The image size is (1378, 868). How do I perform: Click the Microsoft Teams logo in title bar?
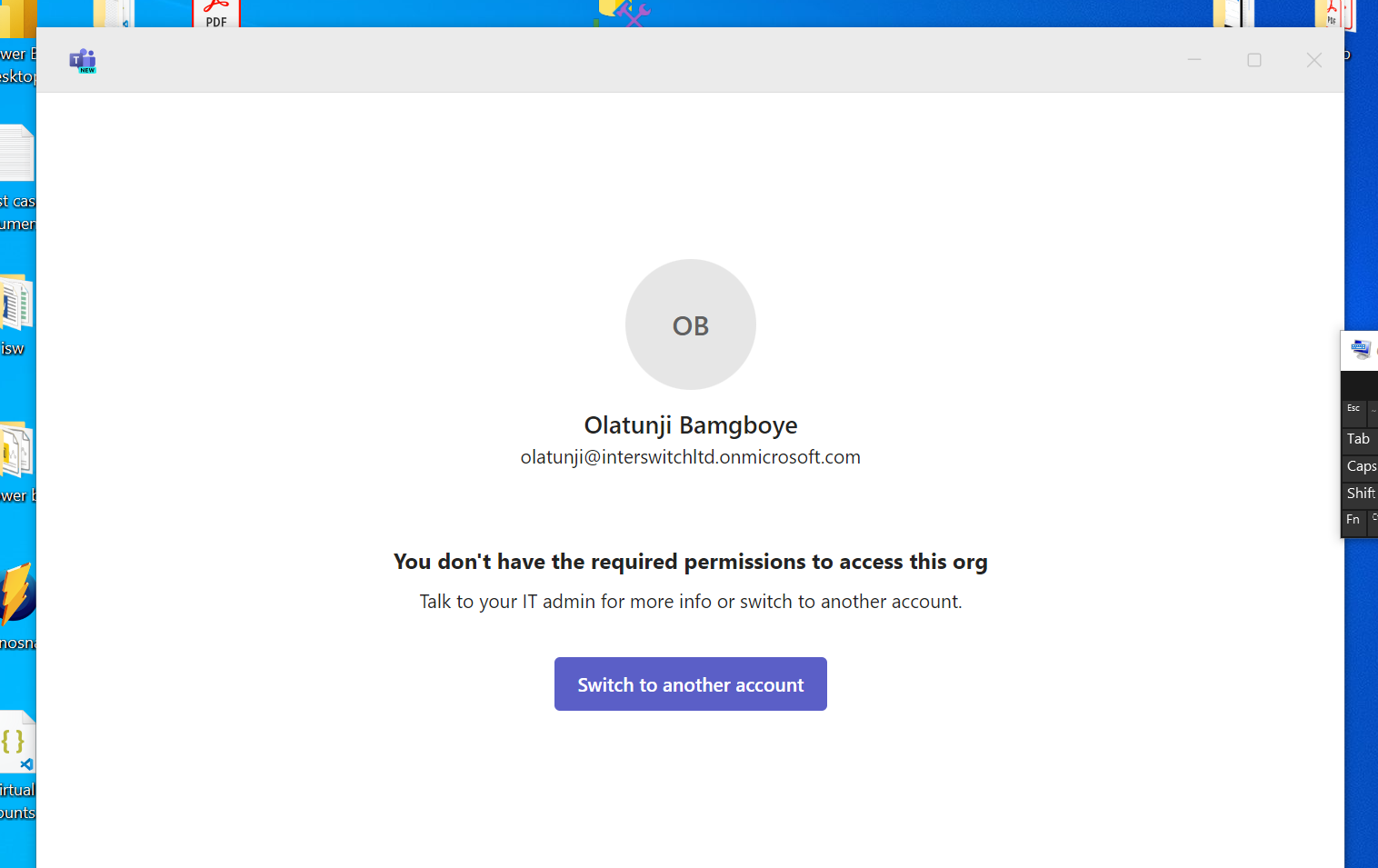pos(83,61)
